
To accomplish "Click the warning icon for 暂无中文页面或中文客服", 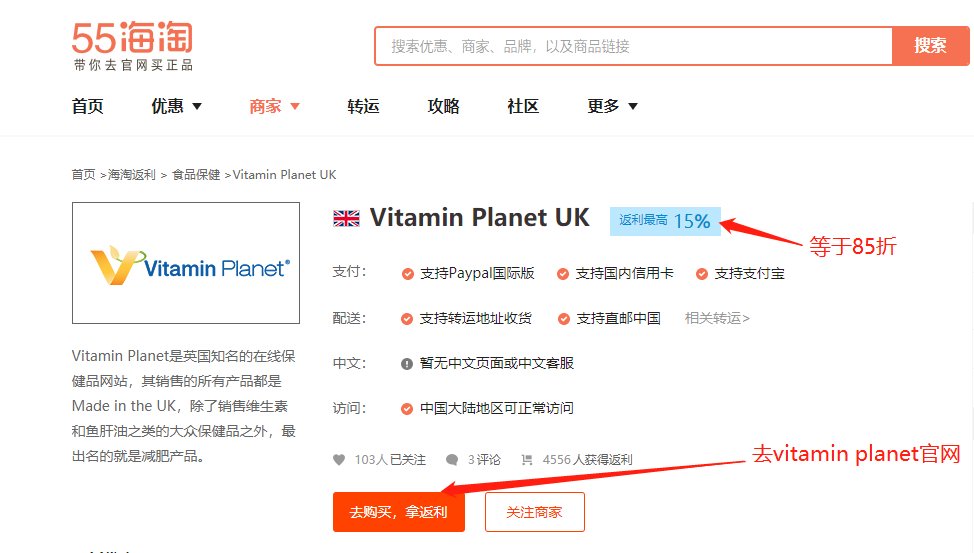I will (x=407, y=363).
